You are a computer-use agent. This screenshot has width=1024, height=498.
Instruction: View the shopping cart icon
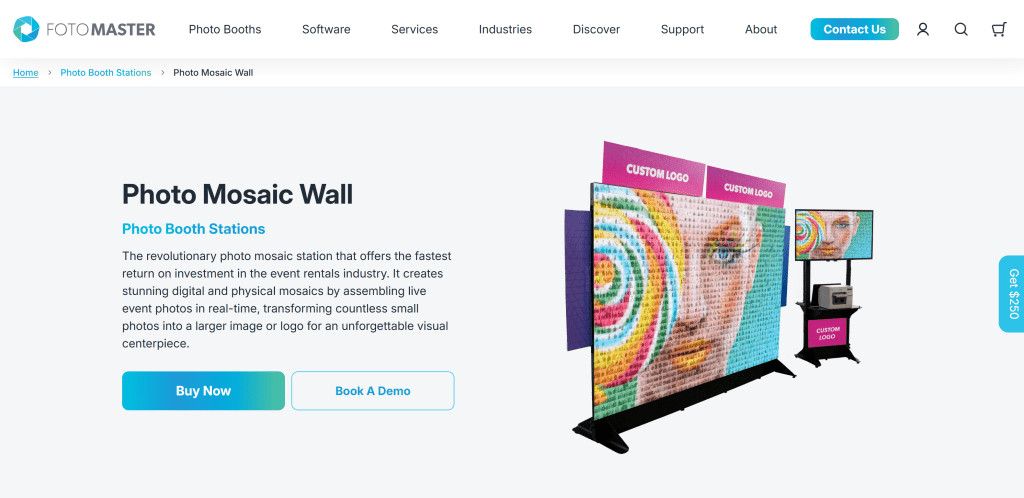tap(999, 29)
